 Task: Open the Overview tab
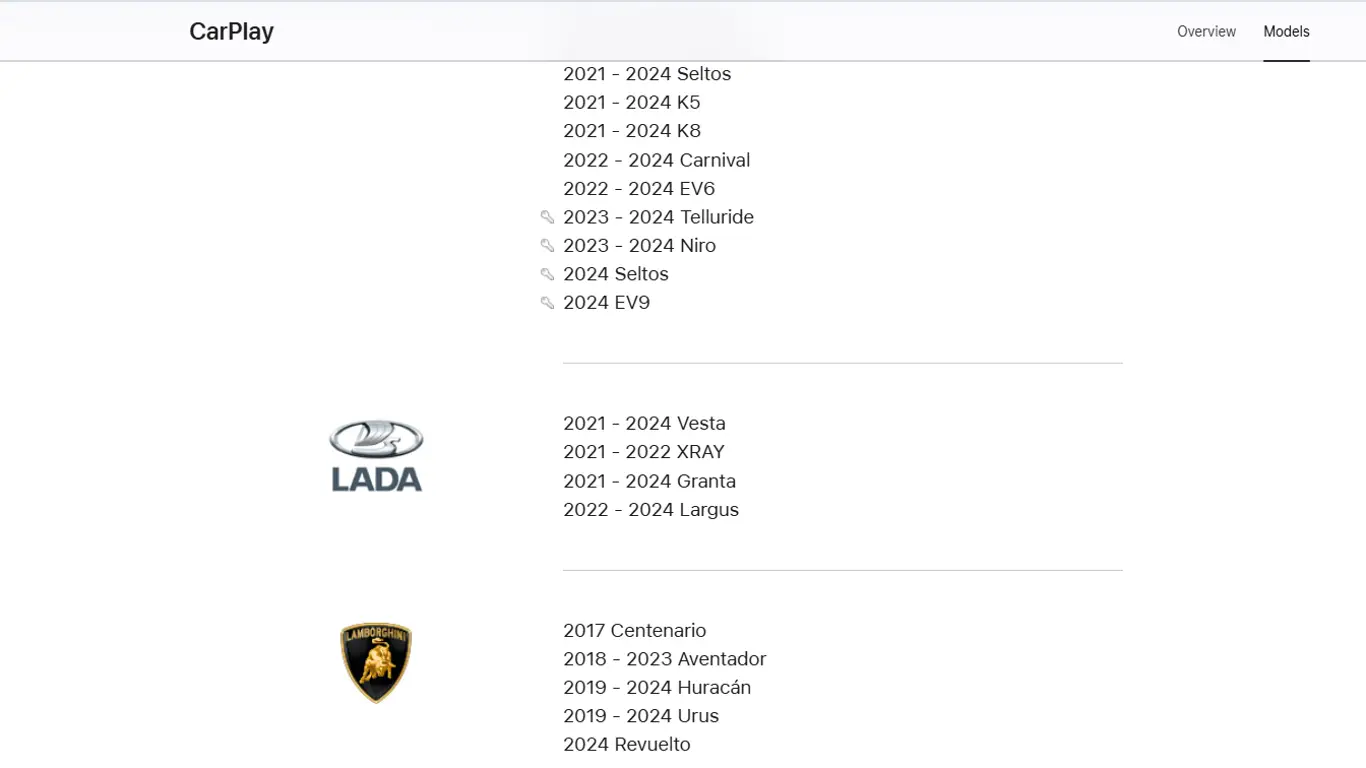[x=1206, y=32]
